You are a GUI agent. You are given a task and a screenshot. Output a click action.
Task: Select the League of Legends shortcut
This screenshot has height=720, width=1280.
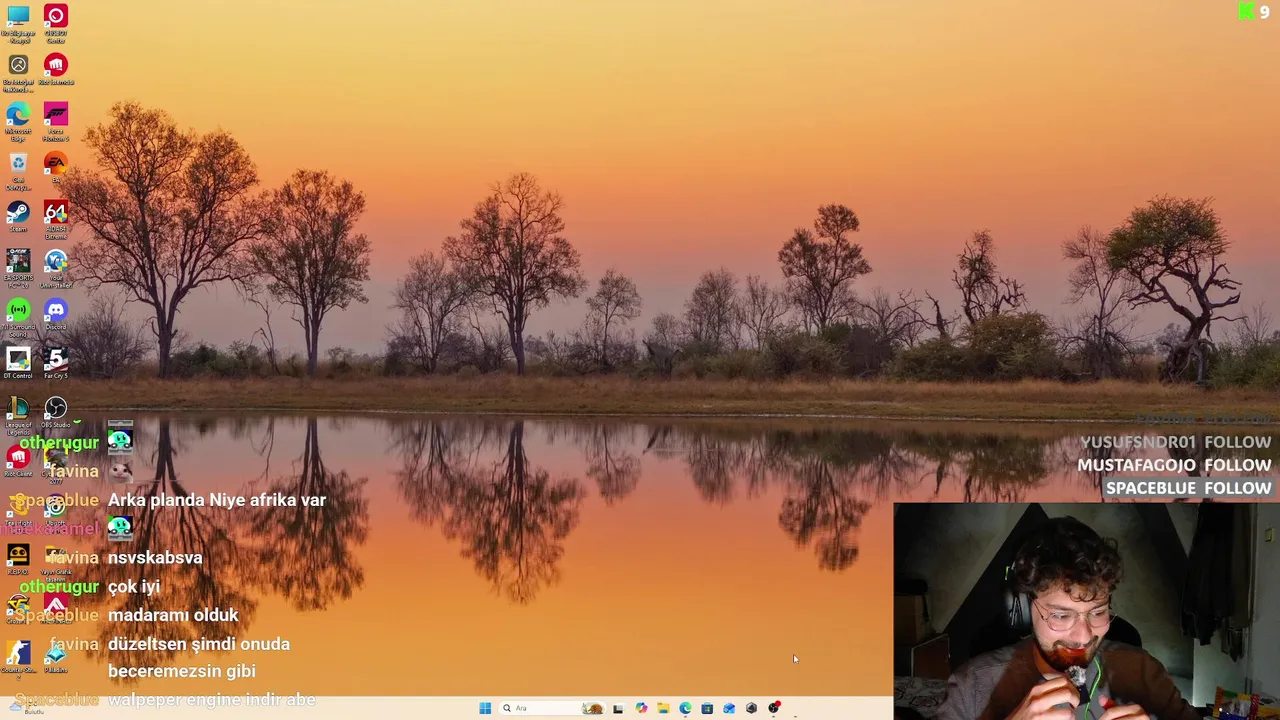pyautogui.click(x=18, y=414)
